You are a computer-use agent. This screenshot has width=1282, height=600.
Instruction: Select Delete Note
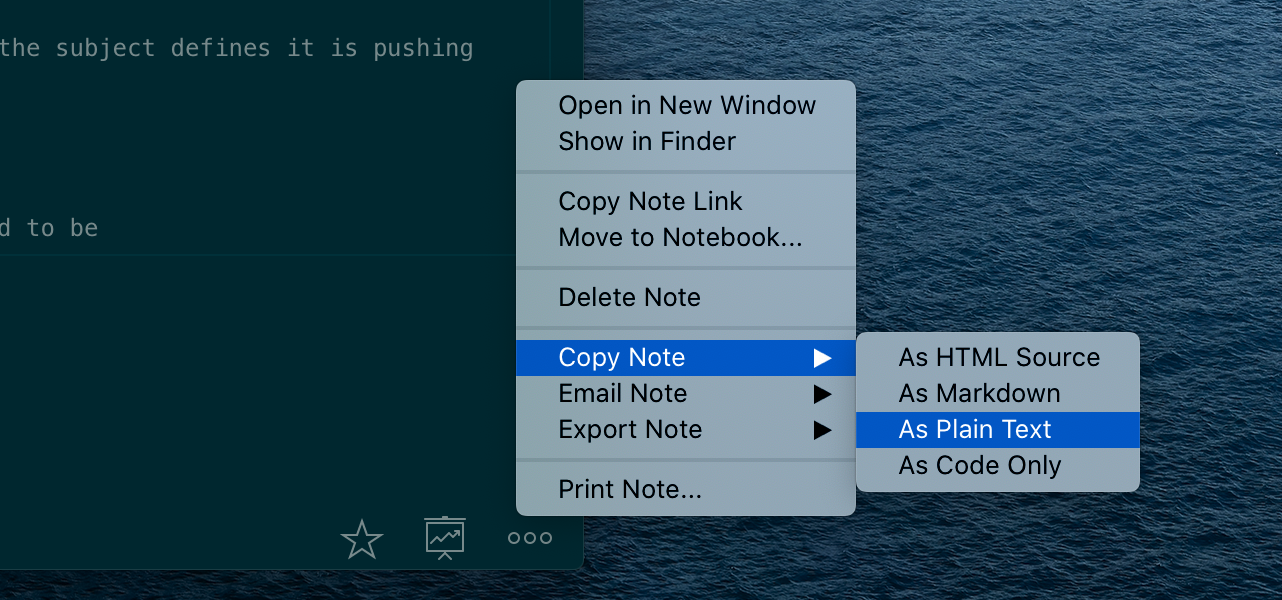[x=630, y=297]
